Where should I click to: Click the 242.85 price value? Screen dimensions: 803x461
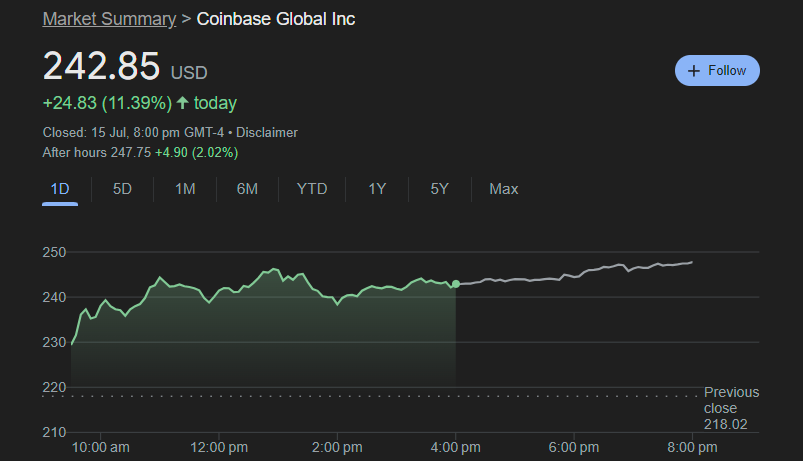point(101,66)
